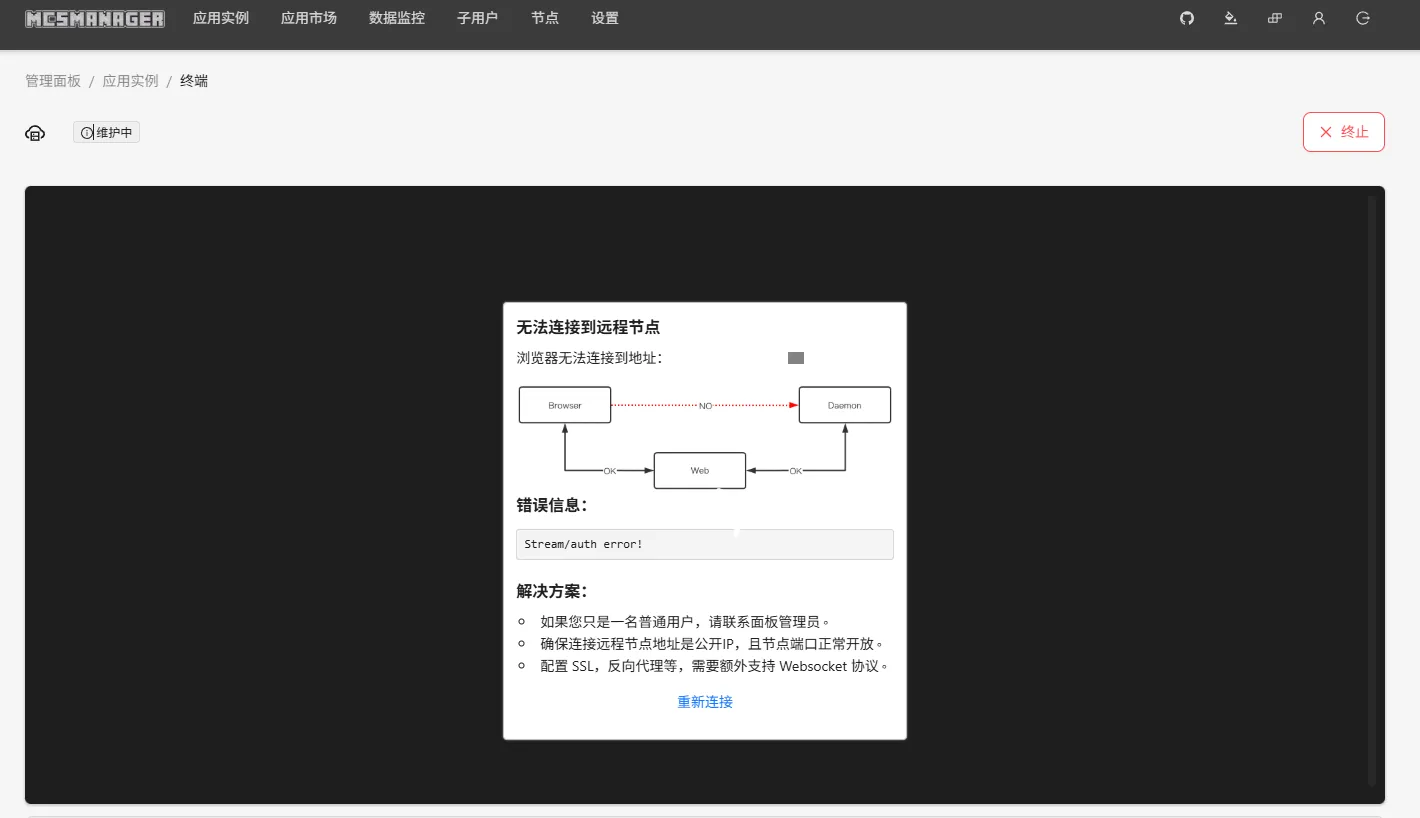Select the Stream/auth error message field
The image size is (1420, 818).
click(704, 544)
